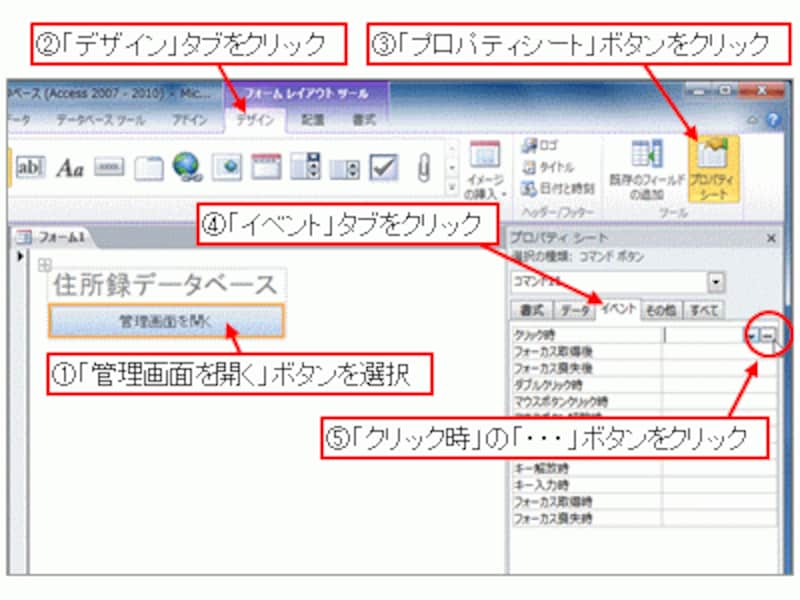
Task: Select the web browser control icon
Action: coord(227,167)
